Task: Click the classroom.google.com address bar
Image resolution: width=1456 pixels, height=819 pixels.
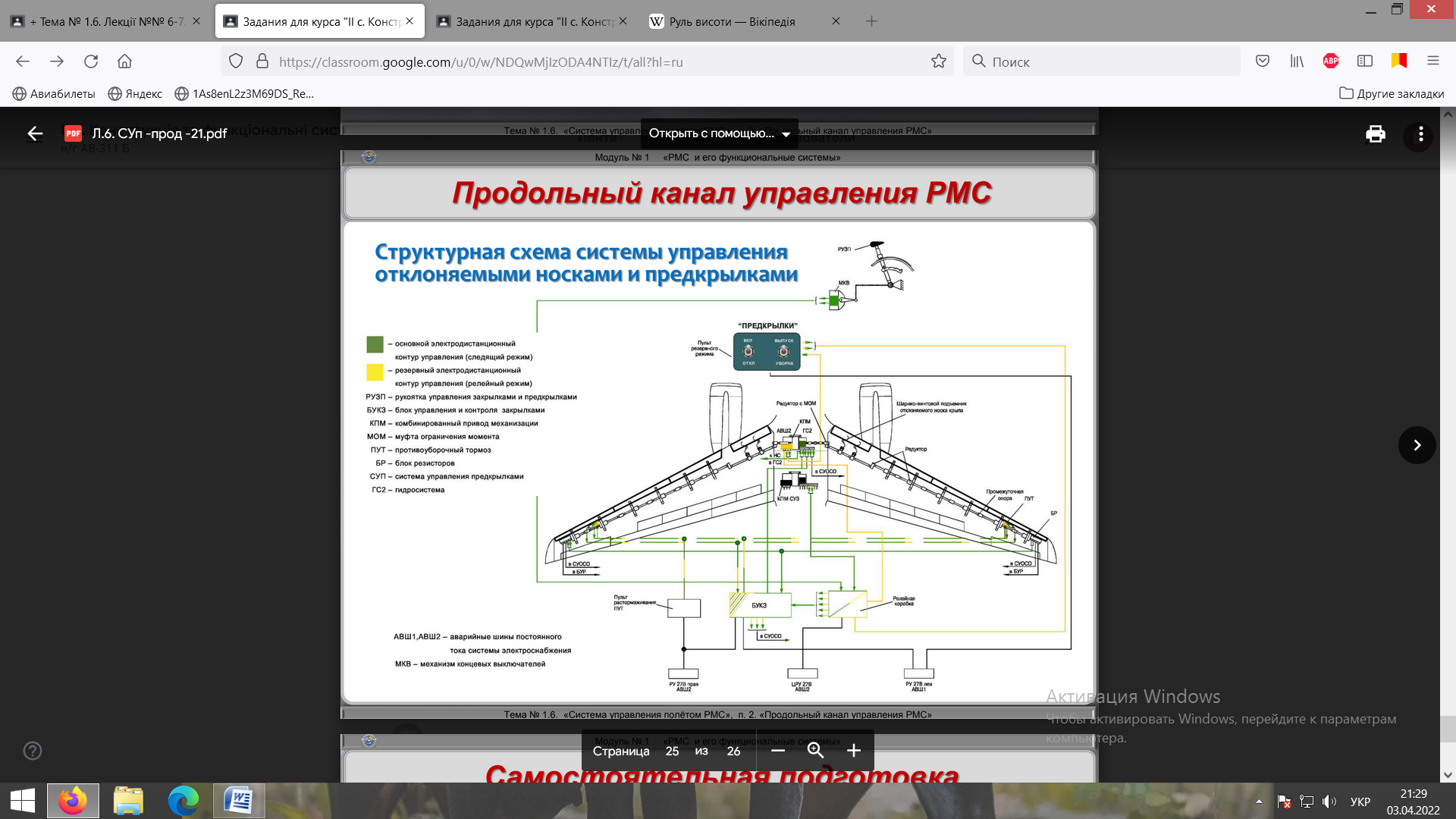Action: point(588,61)
